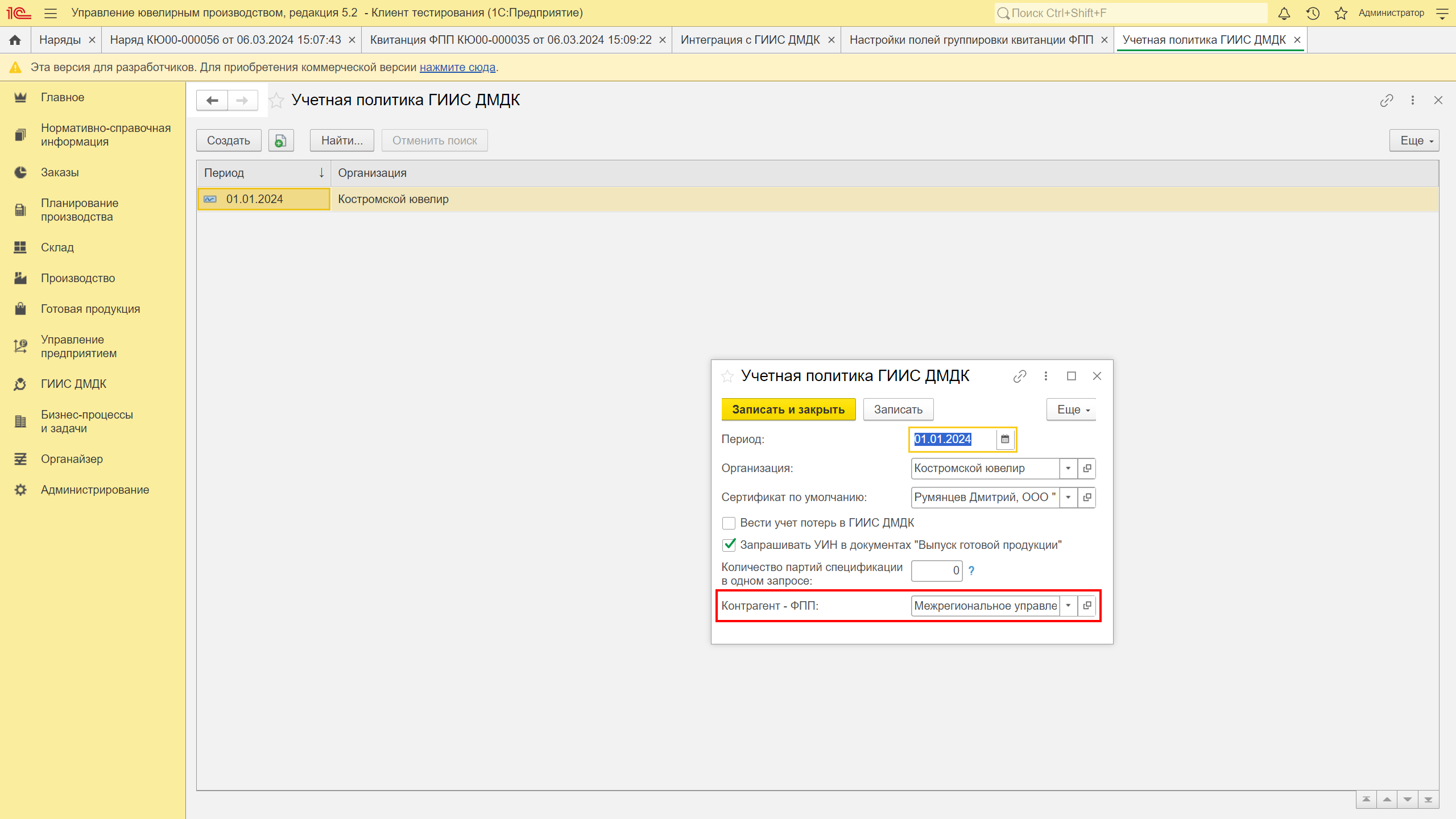Viewport: 1456px width, 819px height.
Task: Enable Вести учет потерь в ГИИС ДМДК
Action: (729, 523)
